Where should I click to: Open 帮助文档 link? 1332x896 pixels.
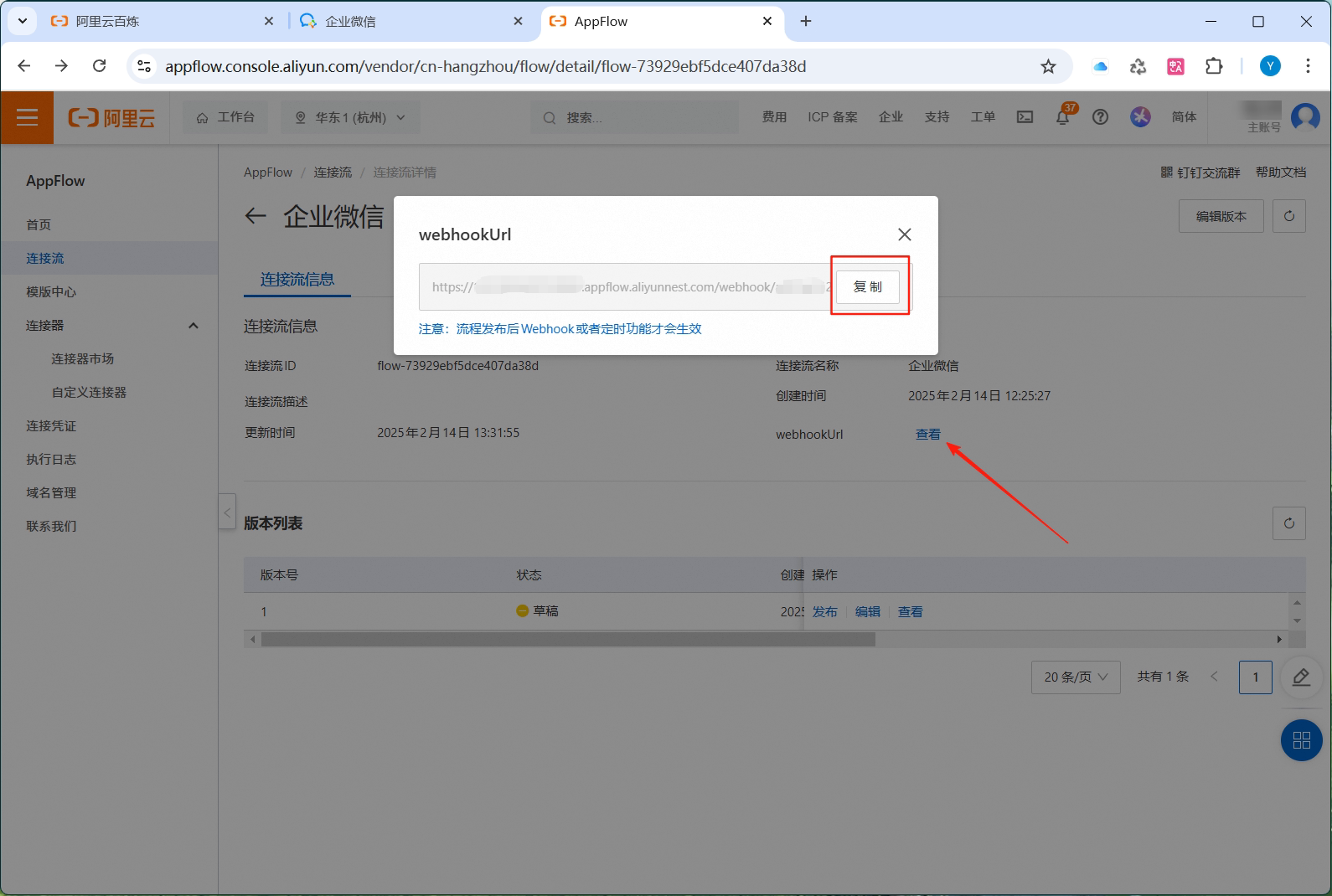1281,173
